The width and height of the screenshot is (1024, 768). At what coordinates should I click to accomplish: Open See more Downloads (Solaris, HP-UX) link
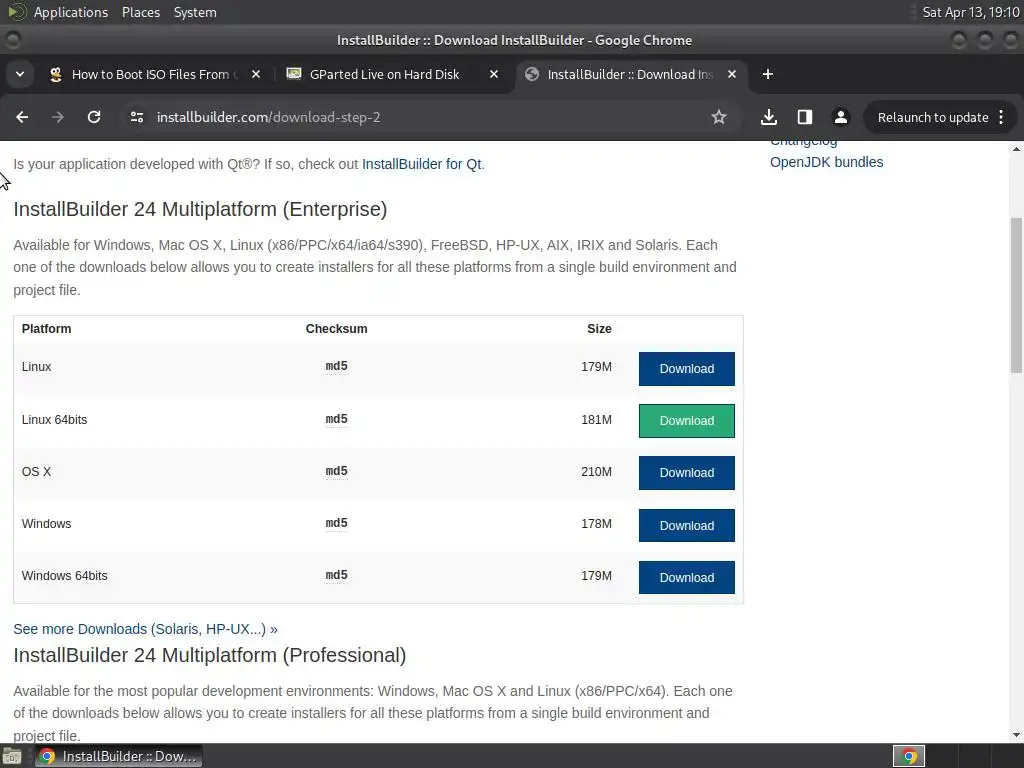[145, 629]
